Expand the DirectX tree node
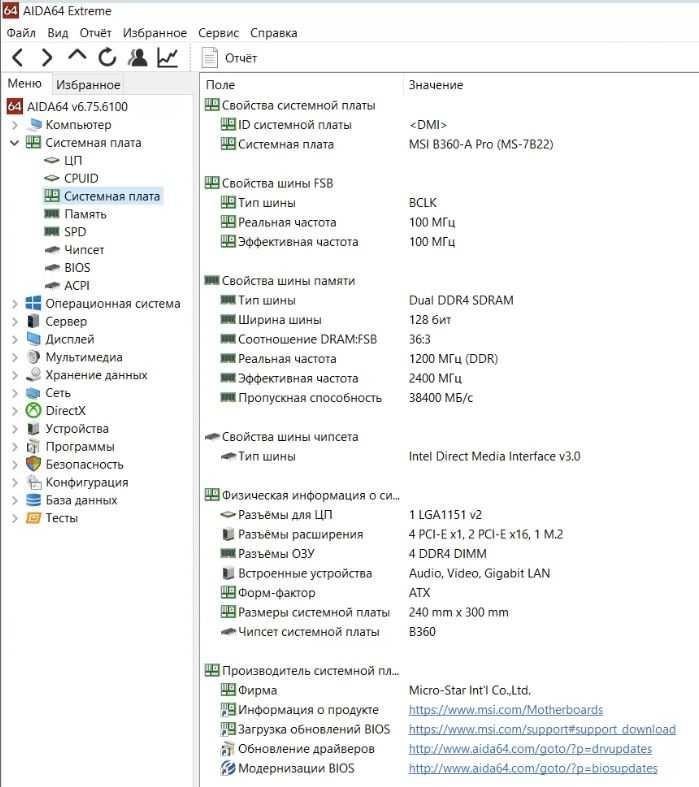Viewport: 699px width, 787px height. pos(15,411)
